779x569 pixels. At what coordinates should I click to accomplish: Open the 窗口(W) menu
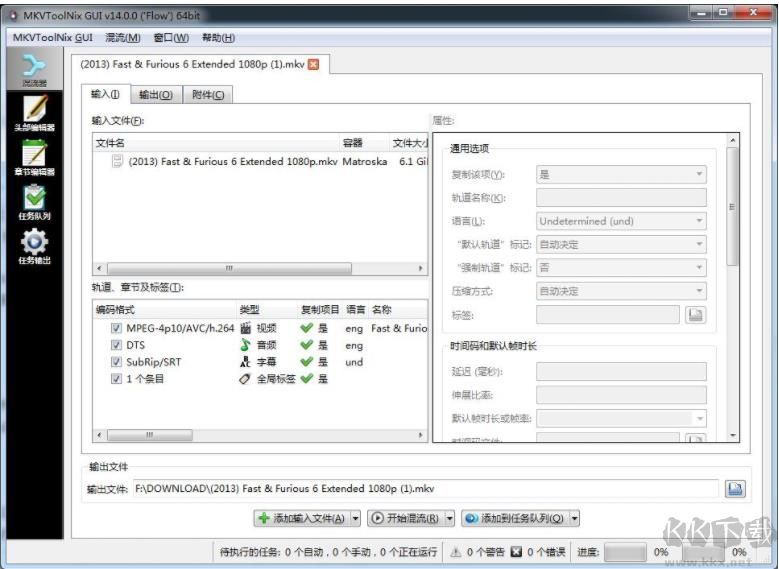171,37
